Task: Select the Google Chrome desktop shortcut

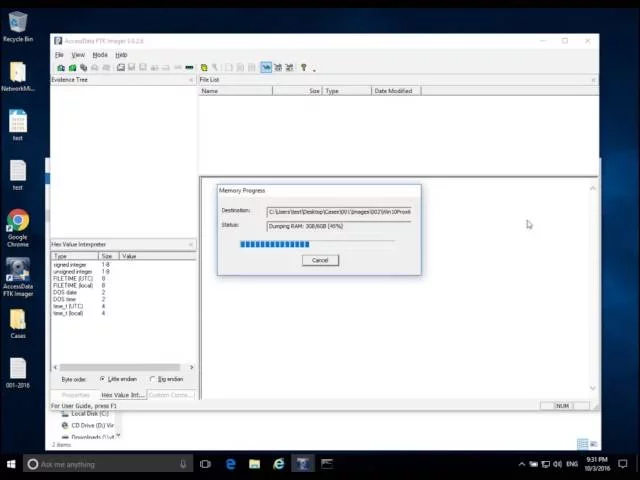Action: 18,228
